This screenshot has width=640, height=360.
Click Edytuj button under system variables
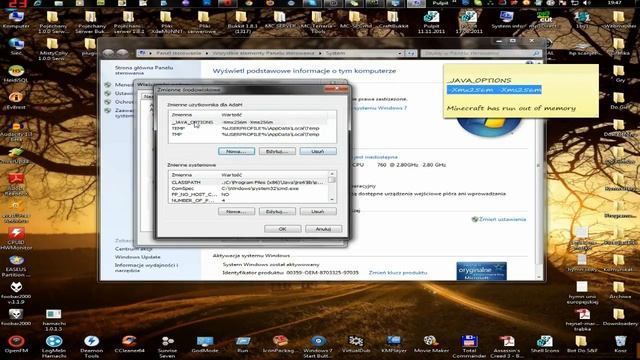point(277,211)
